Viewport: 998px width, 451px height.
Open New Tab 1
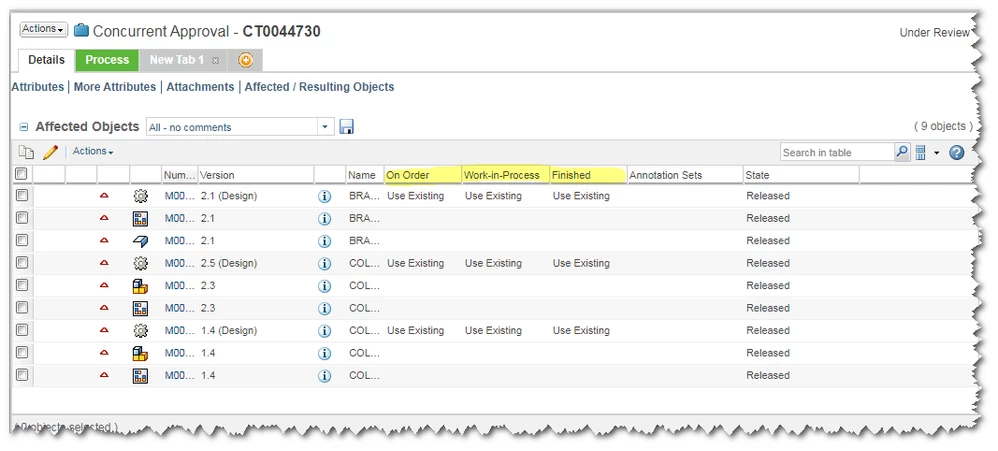pyautogui.click(x=176, y=60)
